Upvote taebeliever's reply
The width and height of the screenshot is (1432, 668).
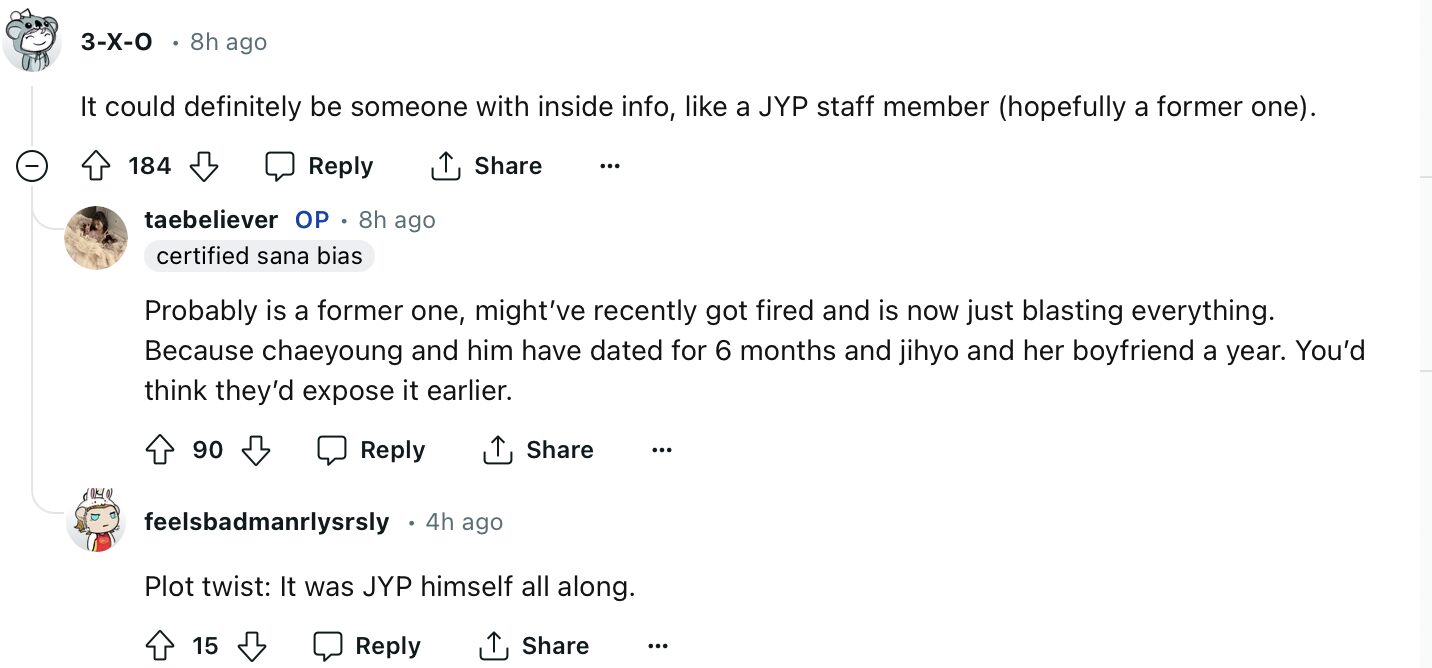[x=161, y=450]
